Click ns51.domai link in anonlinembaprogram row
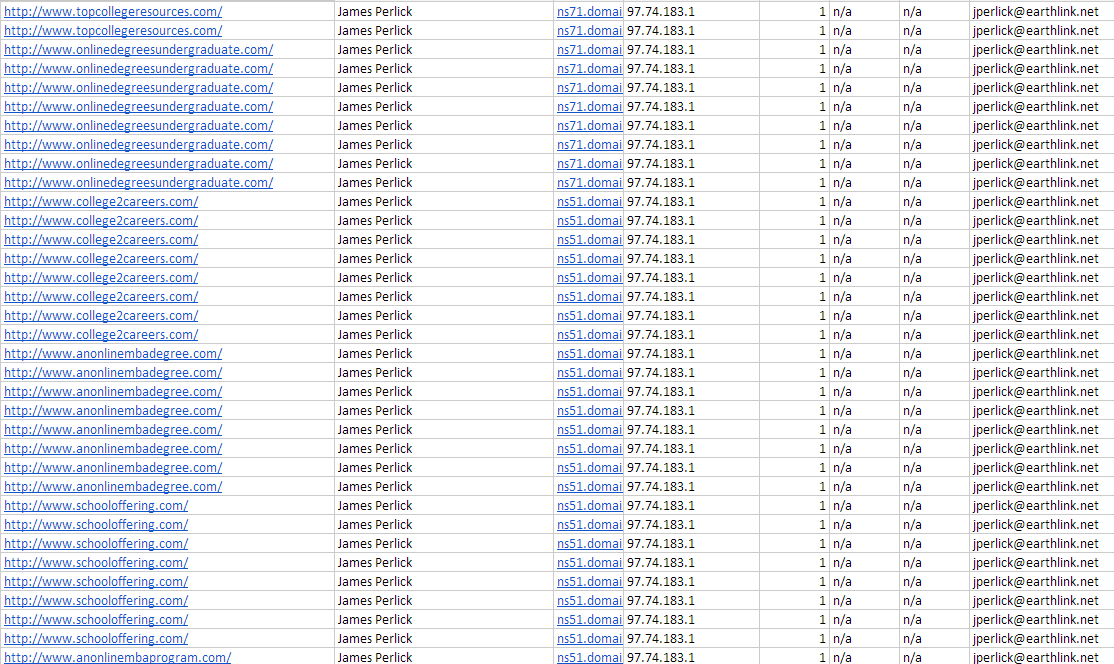 [589, 658]
